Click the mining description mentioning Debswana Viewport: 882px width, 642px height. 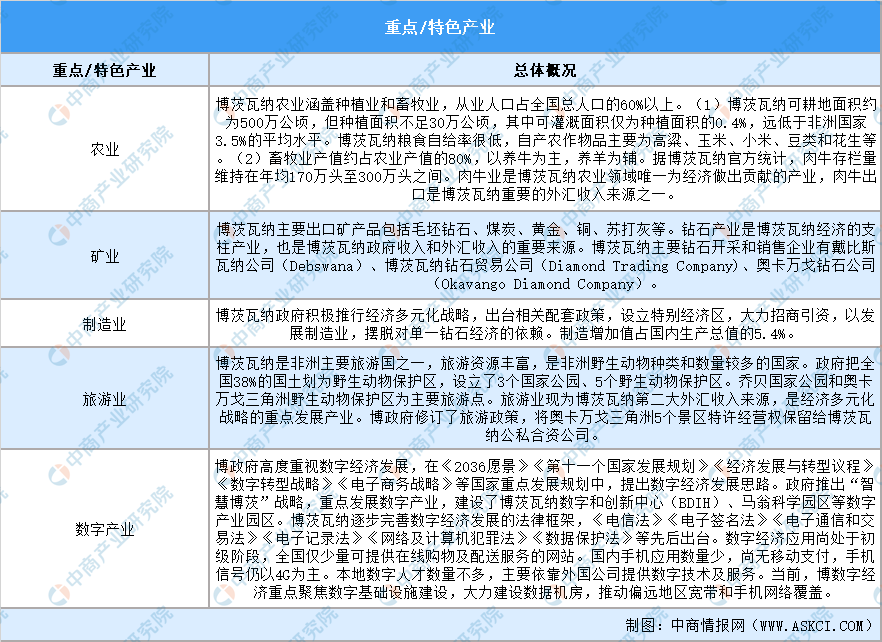click(x=545, y=256)
